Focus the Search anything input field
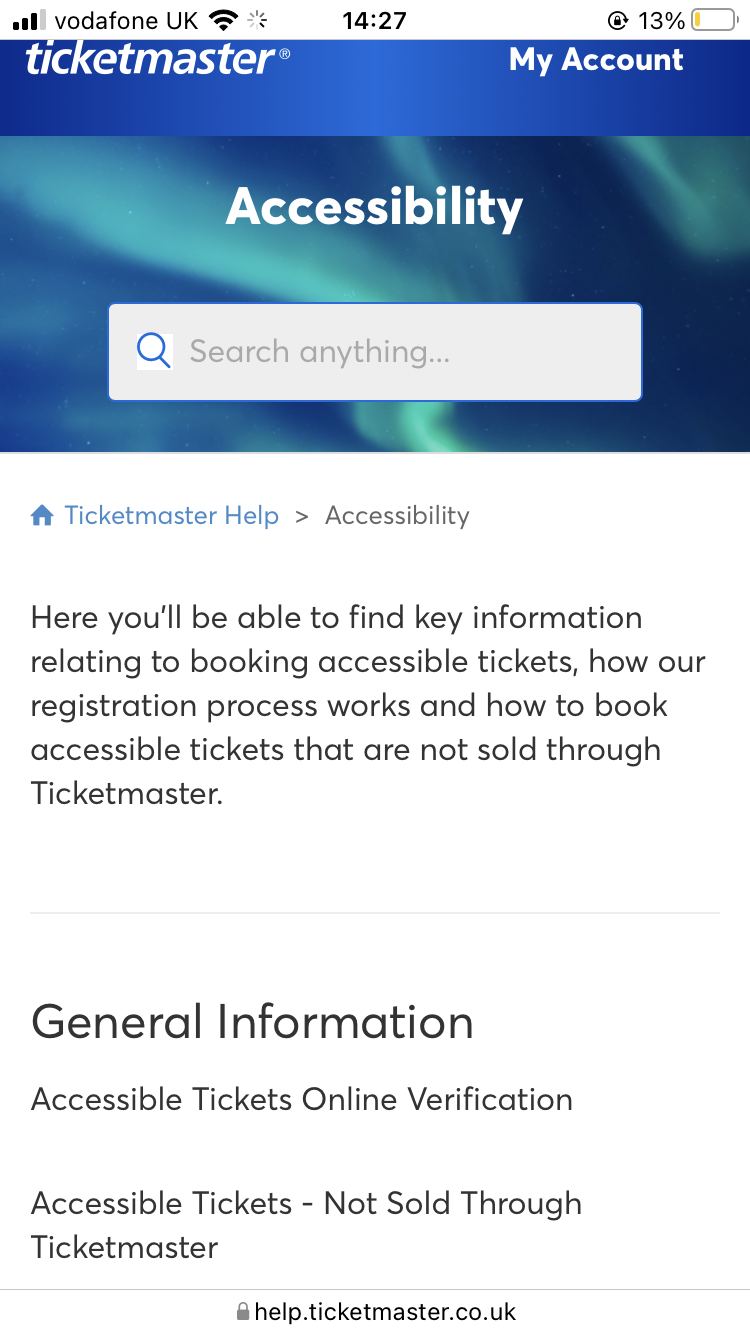 [x=400, y=352]
